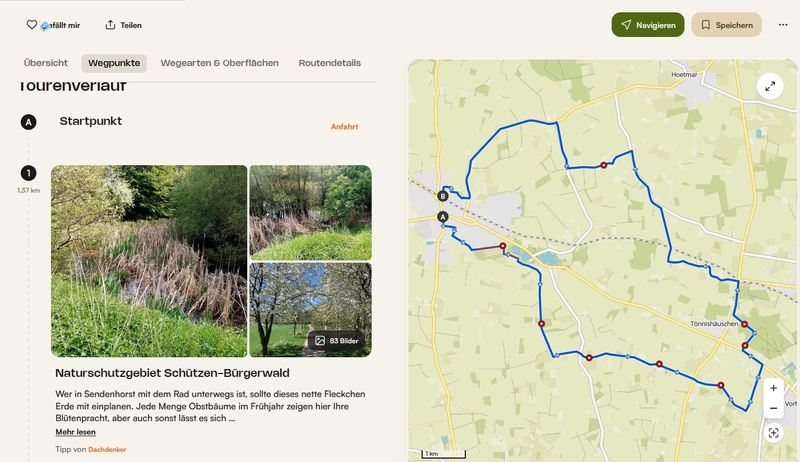Screen dimensions: 800x462
Task: Go to the Routendetails tab
Action: (329, 63)
